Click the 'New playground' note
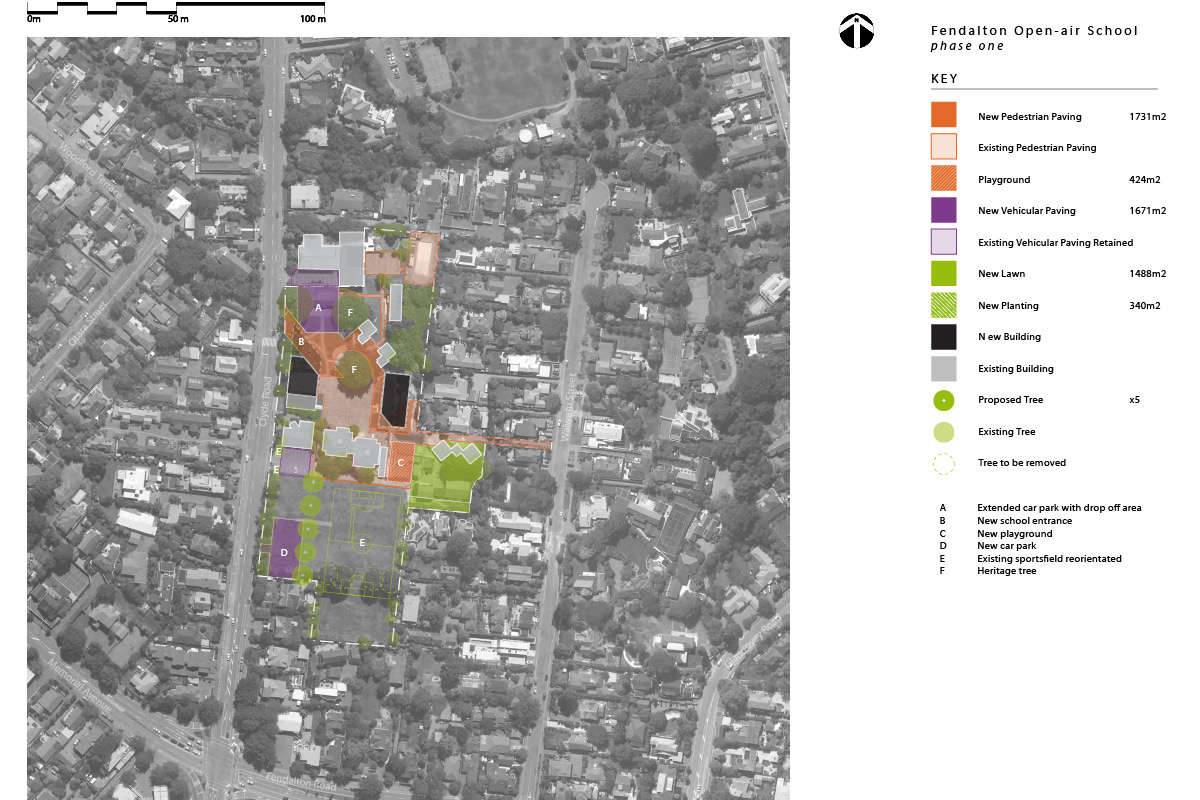Viewport: 1200px width, 800px height. coord(1014,534)
